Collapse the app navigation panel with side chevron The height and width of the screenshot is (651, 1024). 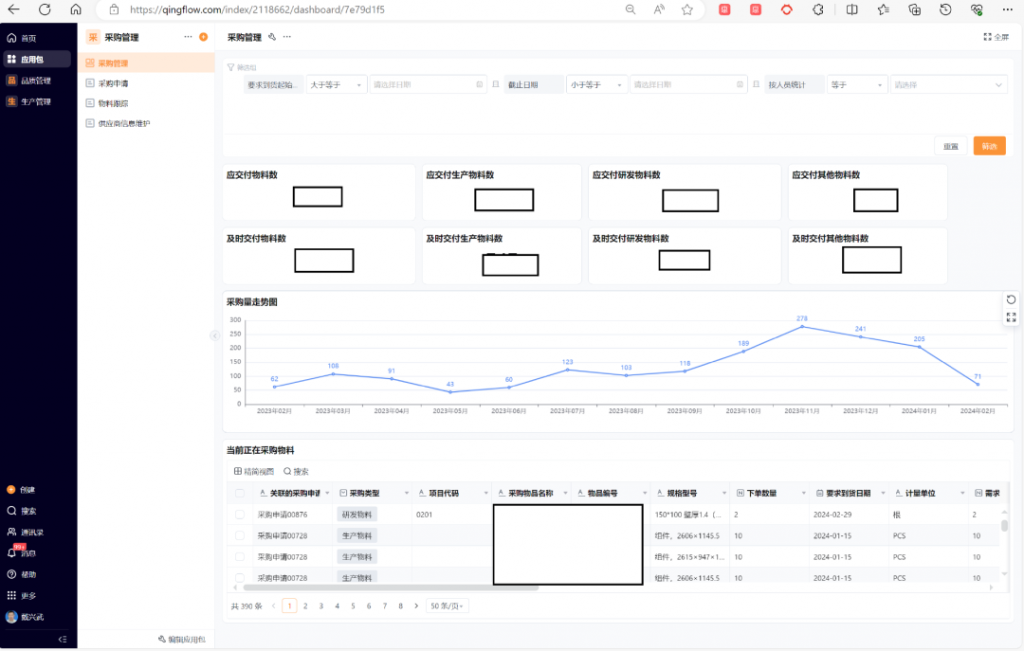(215, 336)
